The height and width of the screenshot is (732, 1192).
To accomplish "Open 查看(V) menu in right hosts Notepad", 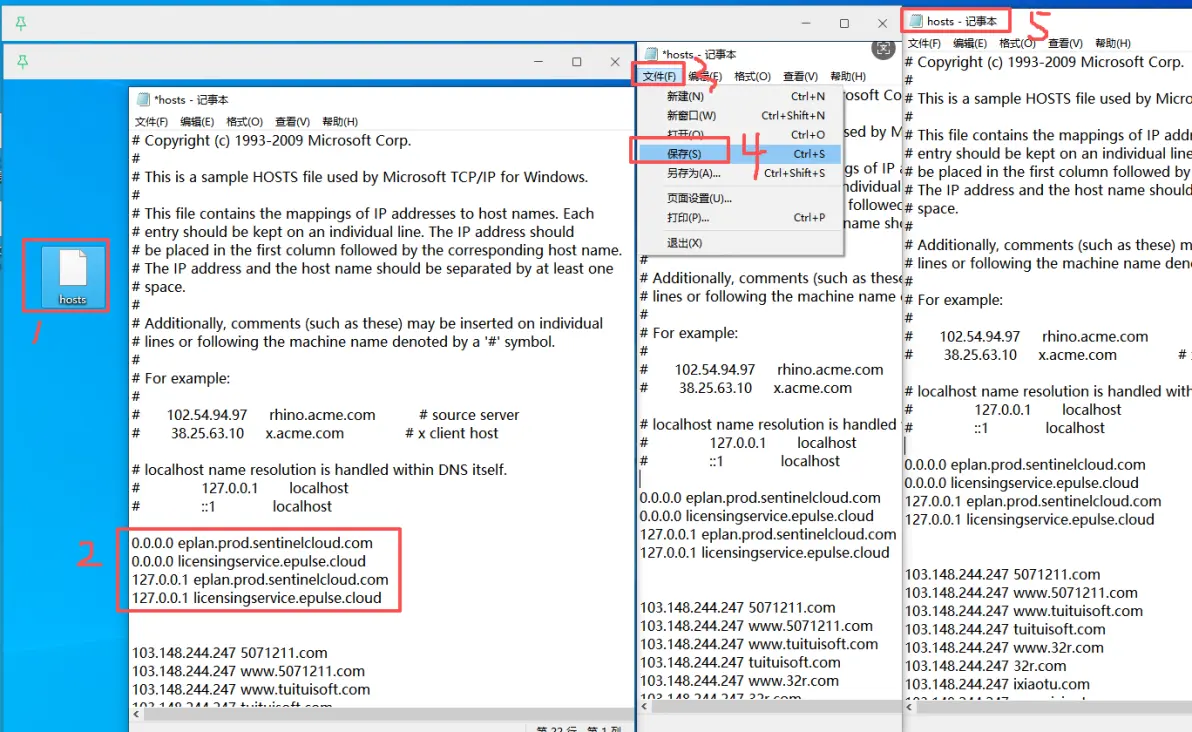I will [1065, 43].
